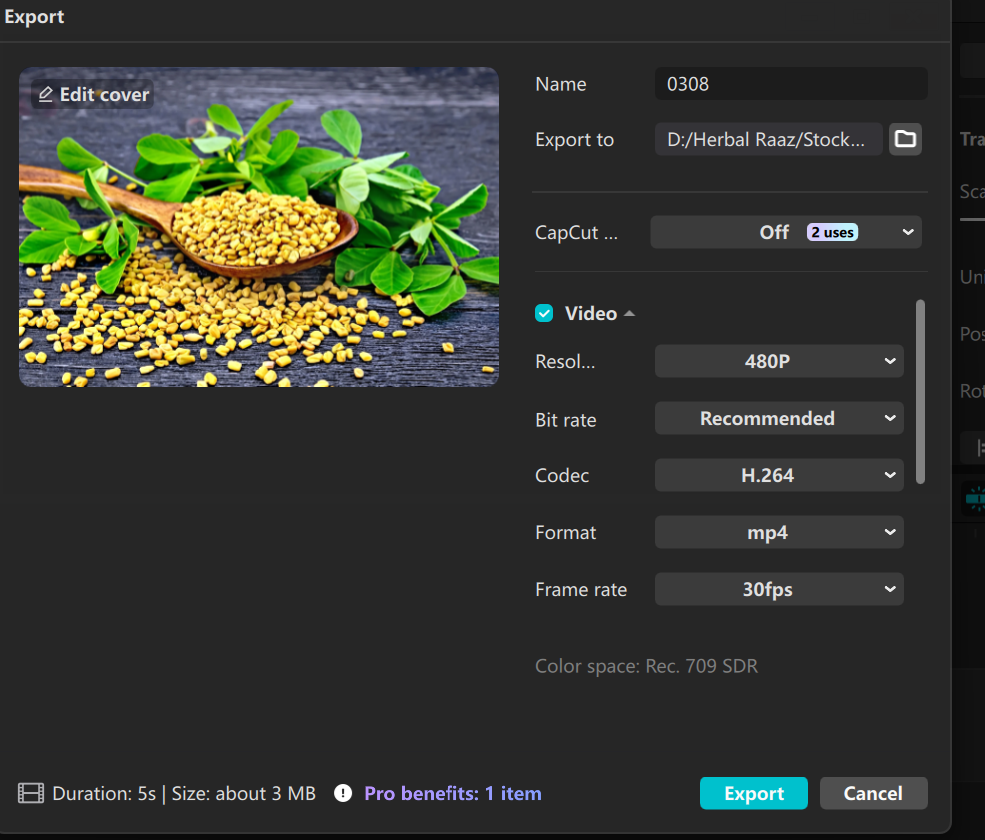Uncheck the Video checkbox
The height and width of the screenshot is (840, 985).
544,313
